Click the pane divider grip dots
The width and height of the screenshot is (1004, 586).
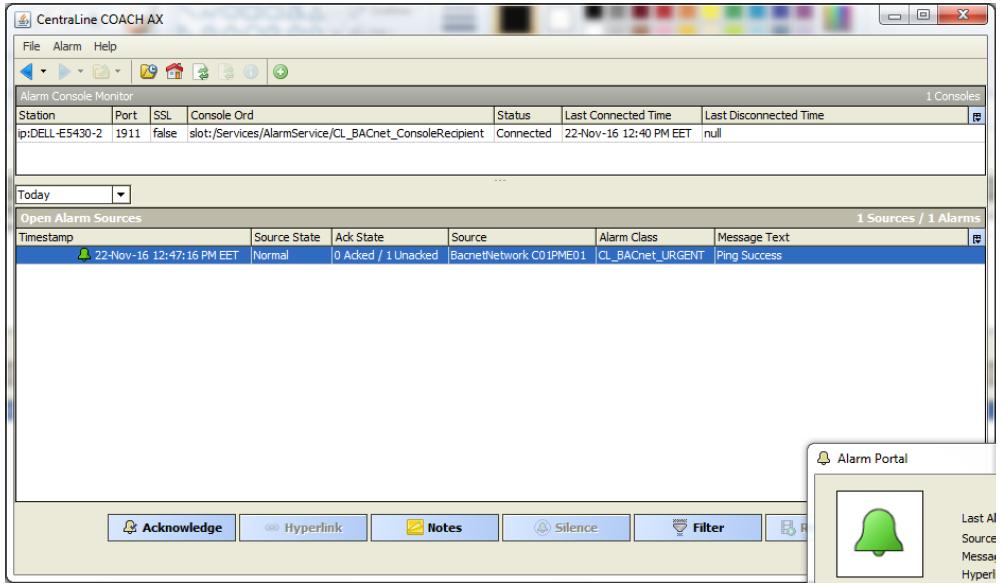[x=500, y=180]
